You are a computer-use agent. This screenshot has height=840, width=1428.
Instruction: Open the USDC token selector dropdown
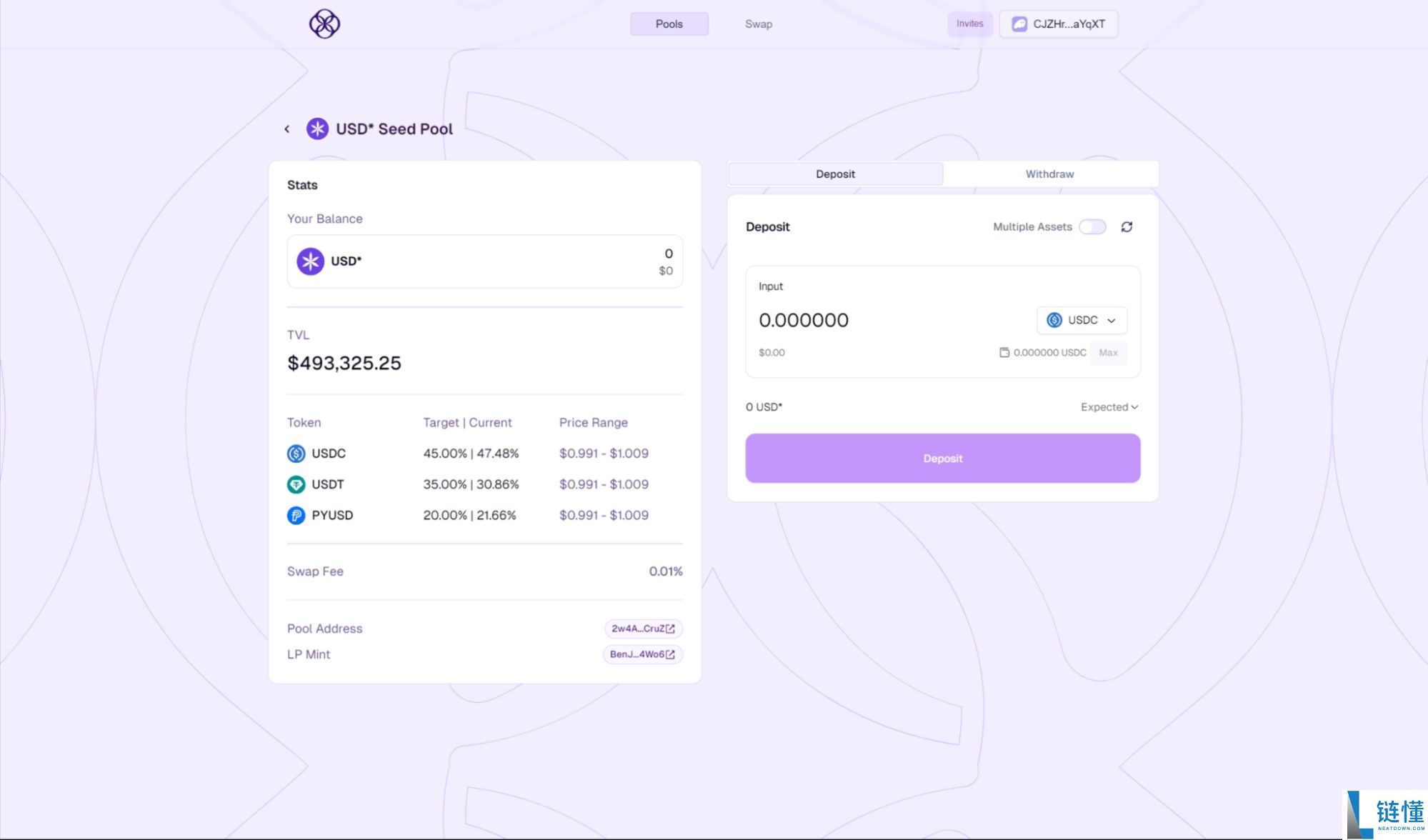click(x=1081, y=320)
